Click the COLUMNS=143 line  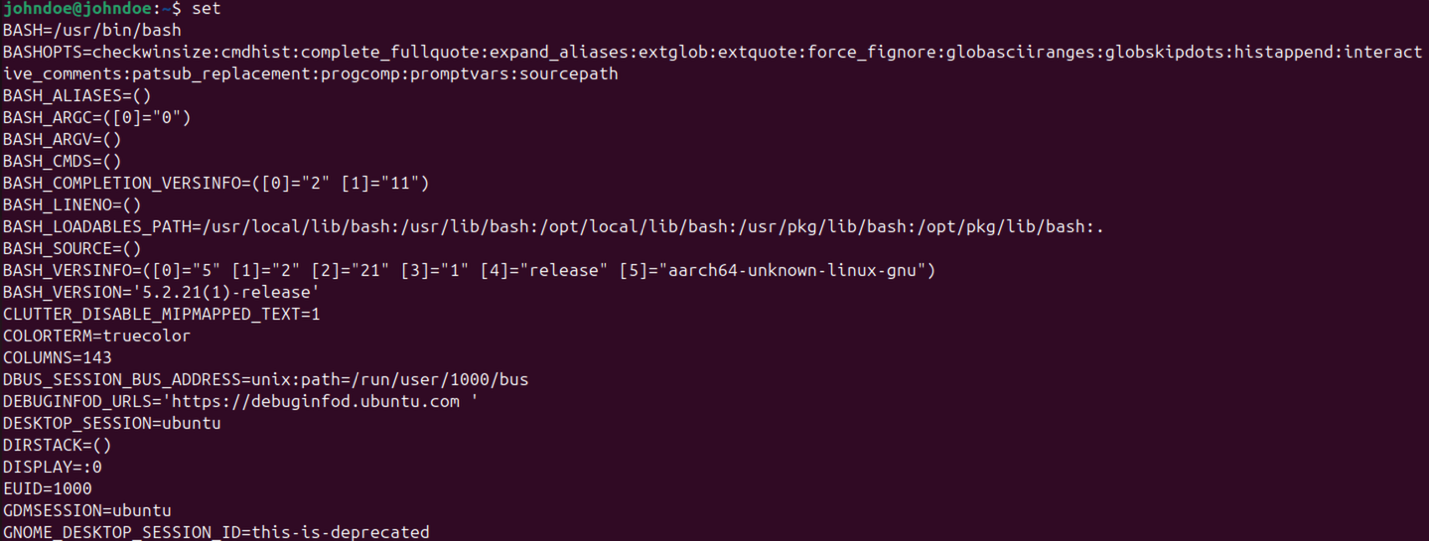(x=57, y=358)
